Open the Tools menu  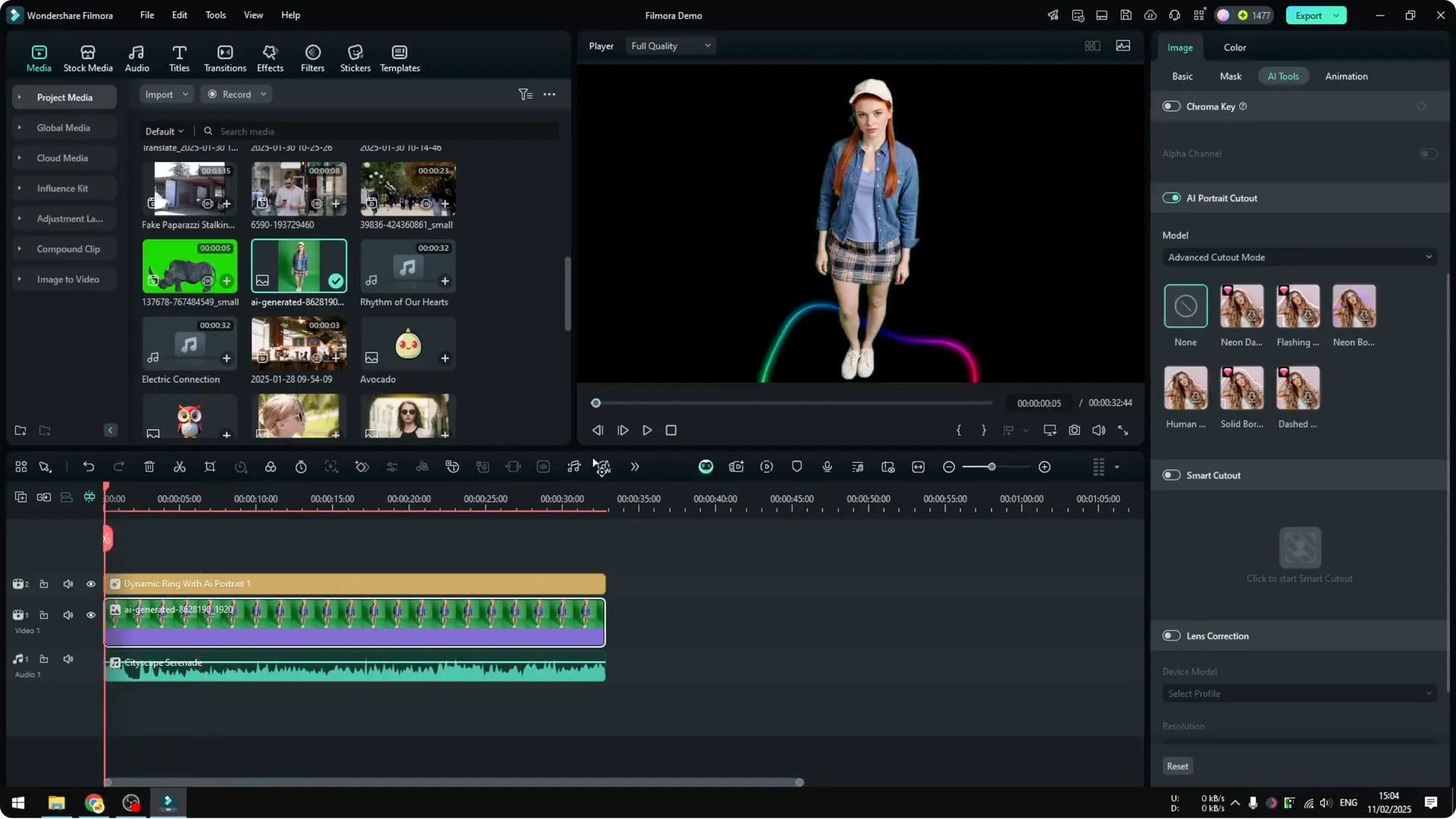point(215,15)
